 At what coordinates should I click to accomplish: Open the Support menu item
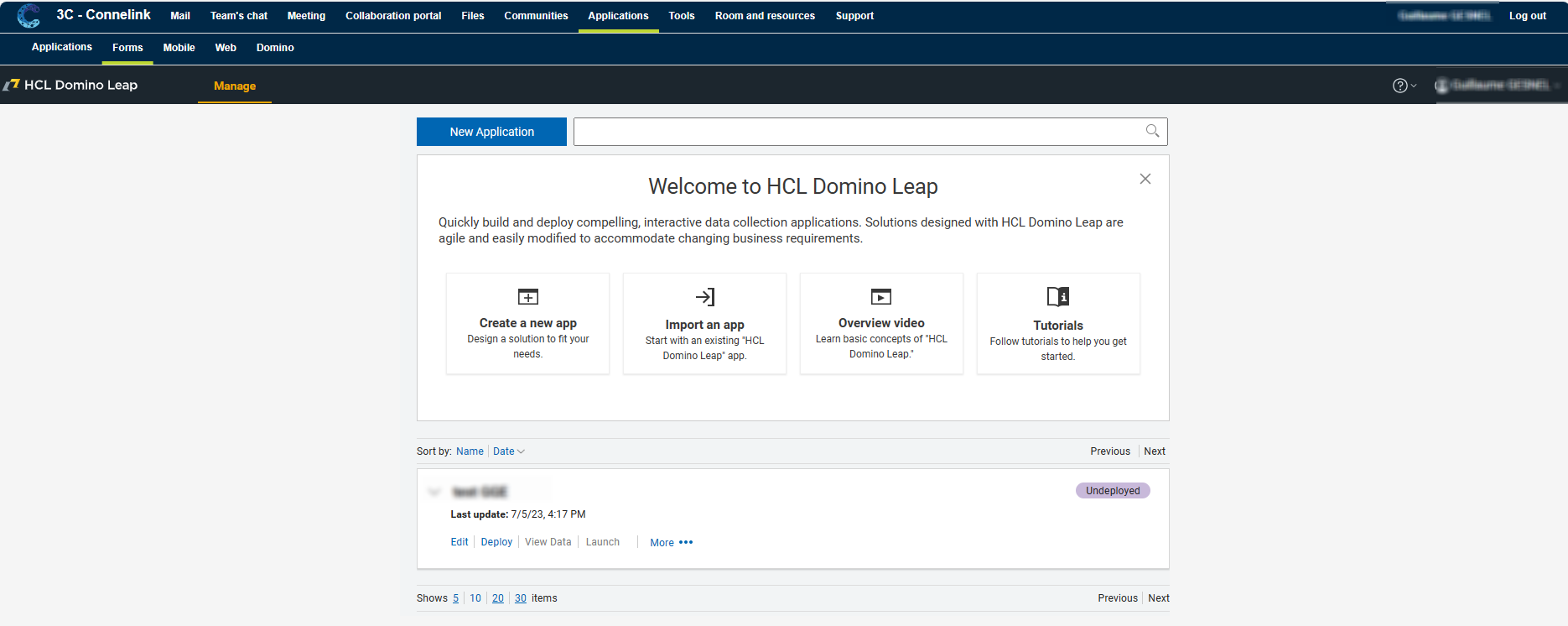pos(854,16)
